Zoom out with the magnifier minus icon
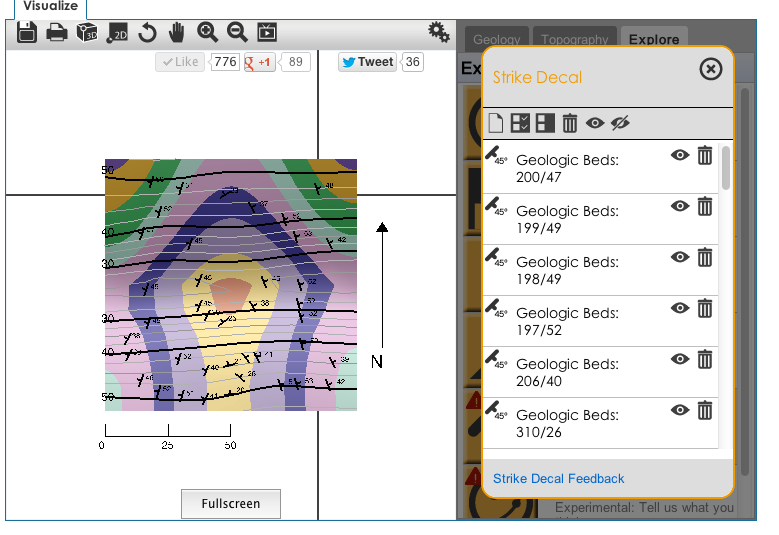 pos(237,33)
